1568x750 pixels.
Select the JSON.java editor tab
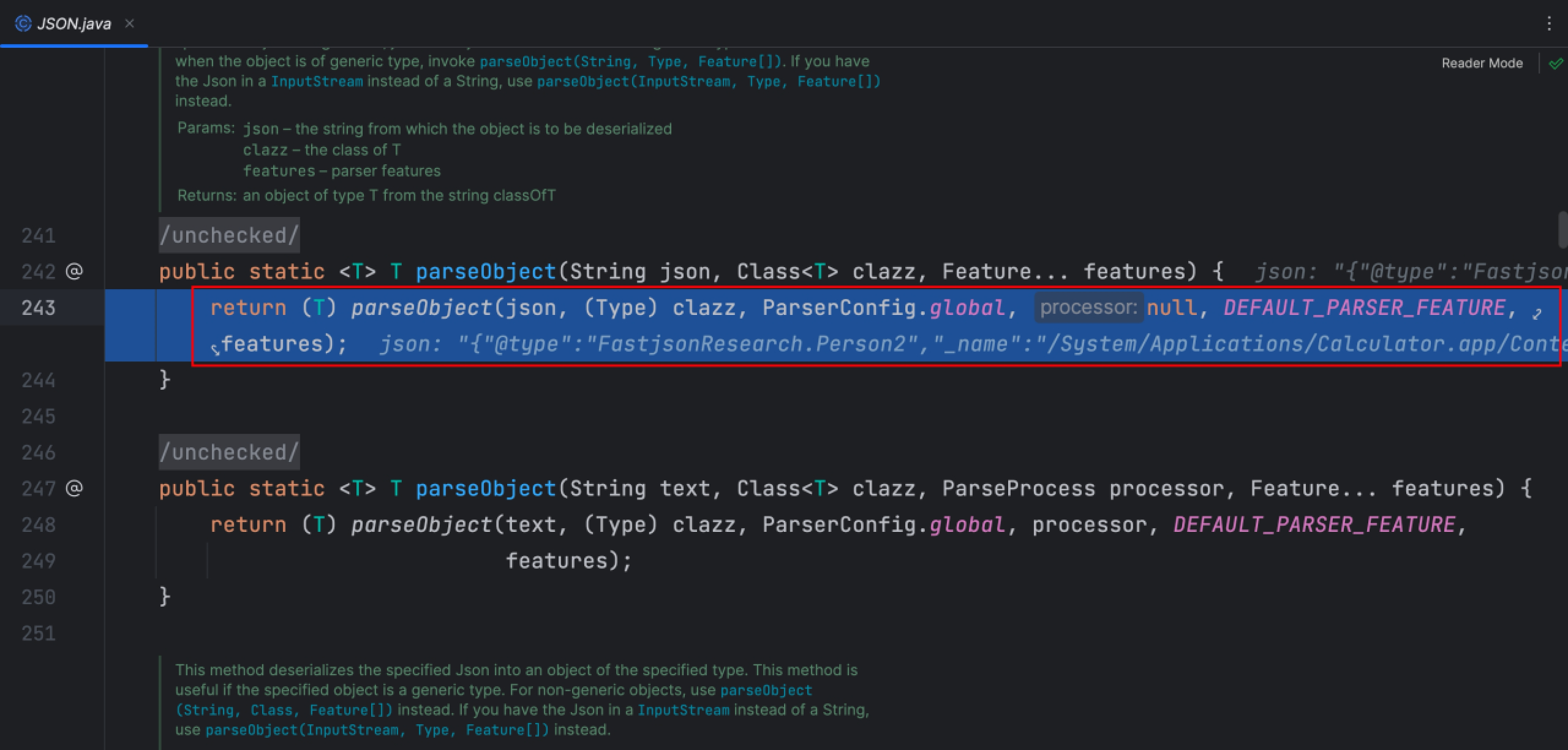click(x=73, y=23)
